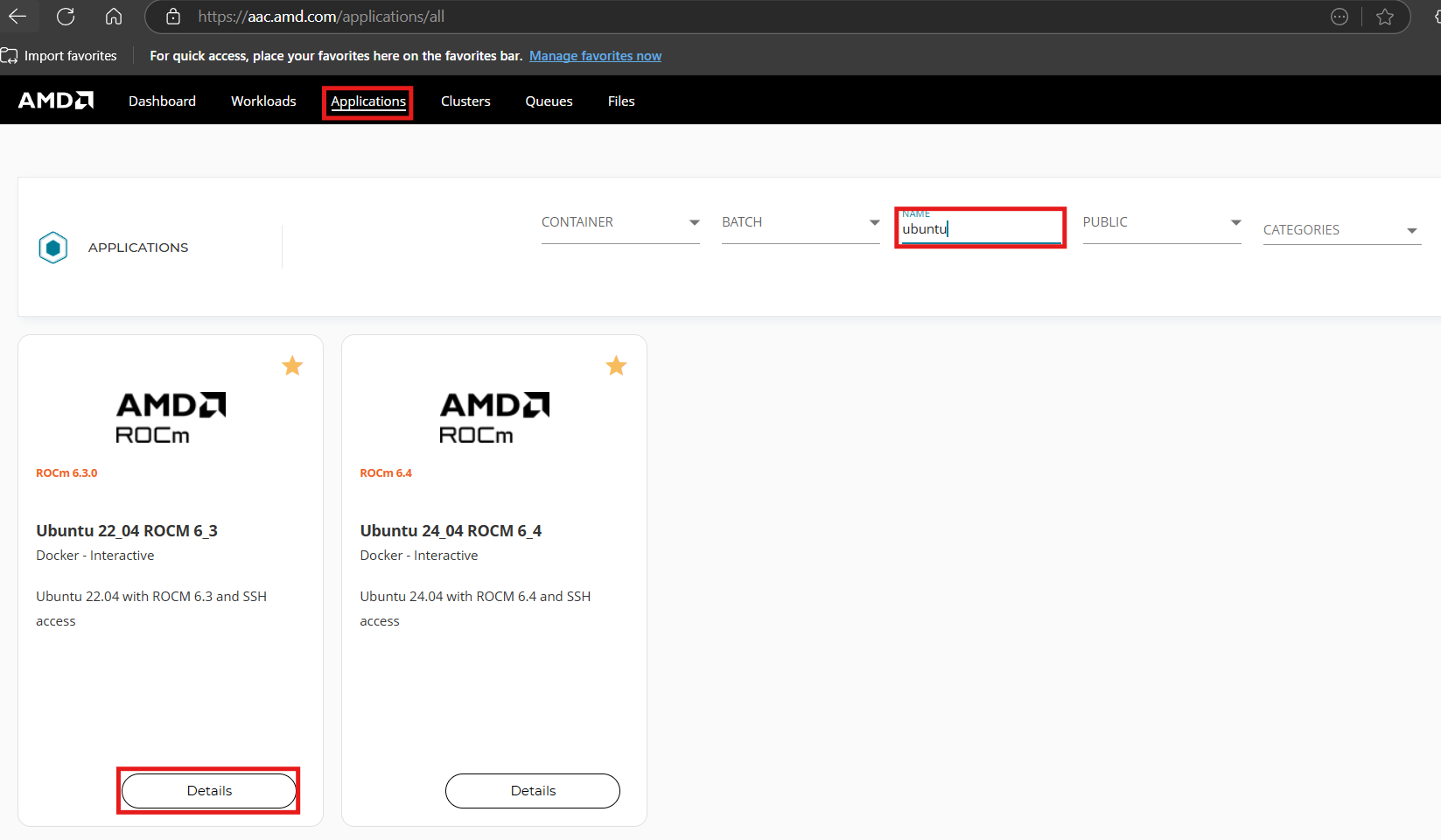
Task: Click the AMD ROCm logo on Ubuntu 24_04 card
Action: pyautogui.click(x=494, y=418)
